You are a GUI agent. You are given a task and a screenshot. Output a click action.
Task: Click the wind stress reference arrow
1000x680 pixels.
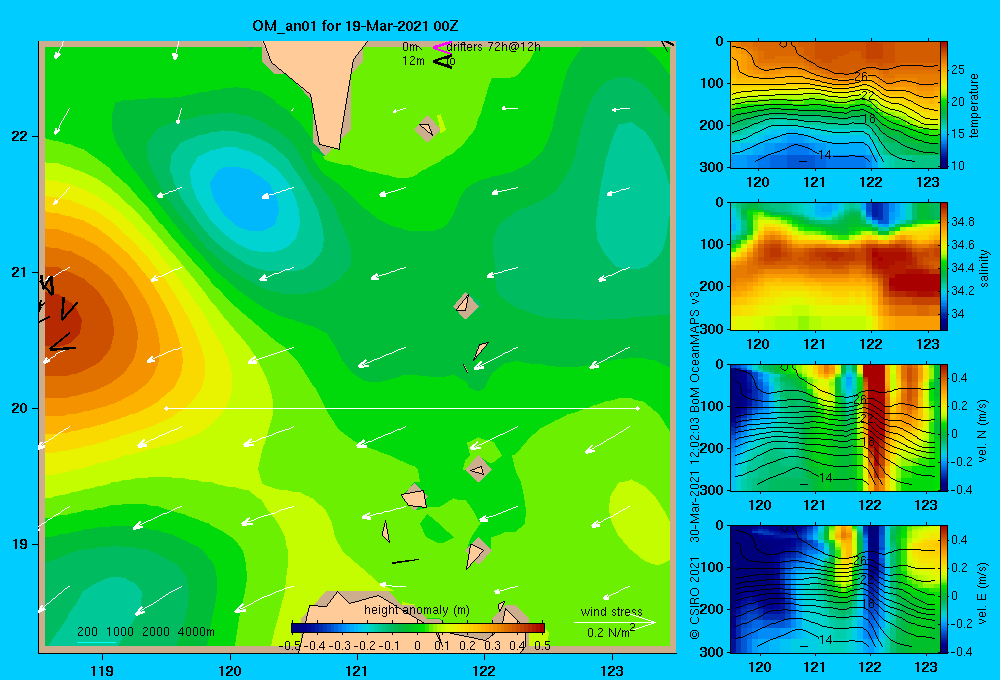[614, 622]
